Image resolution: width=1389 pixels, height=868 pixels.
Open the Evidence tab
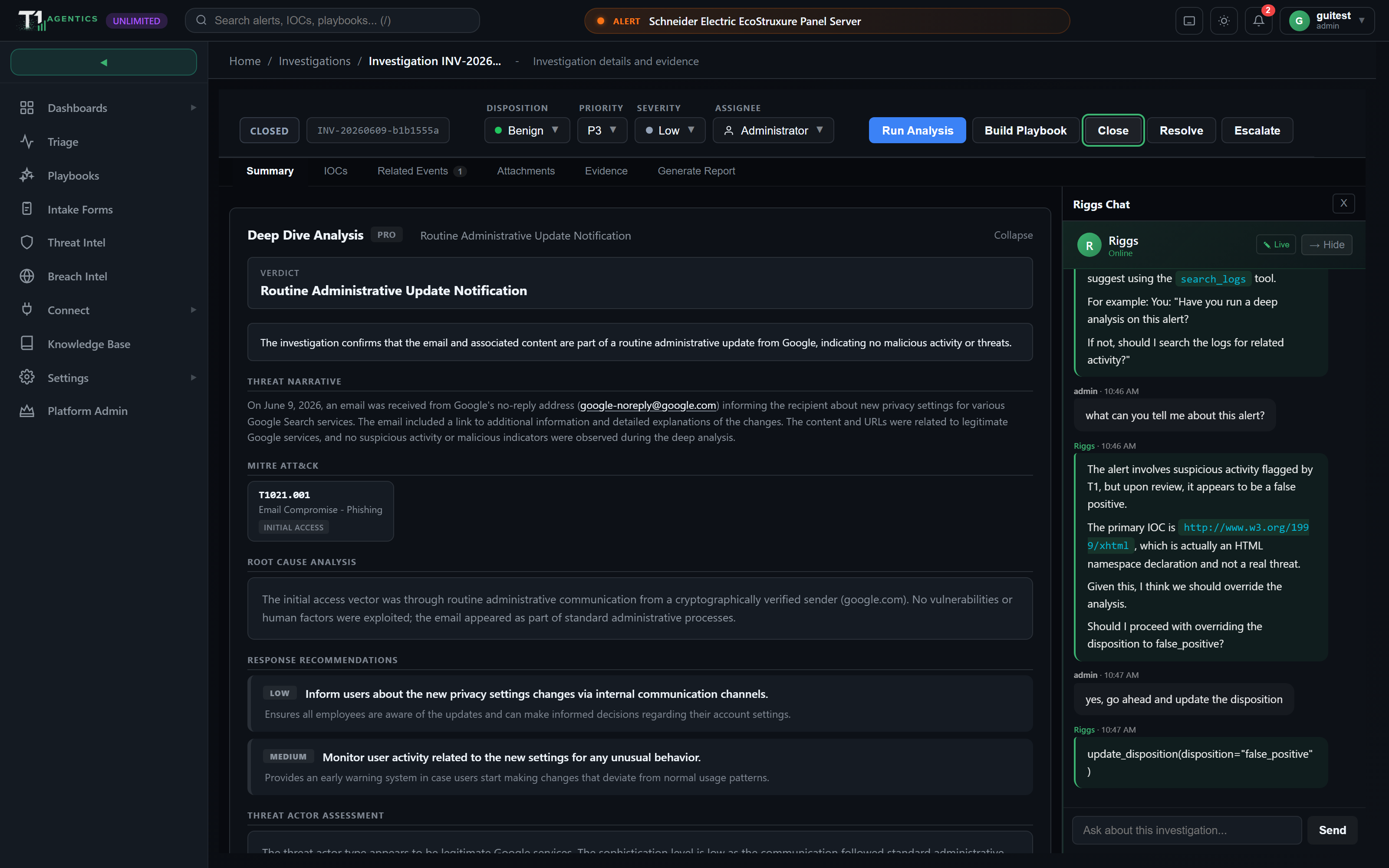tap(606, 171)
